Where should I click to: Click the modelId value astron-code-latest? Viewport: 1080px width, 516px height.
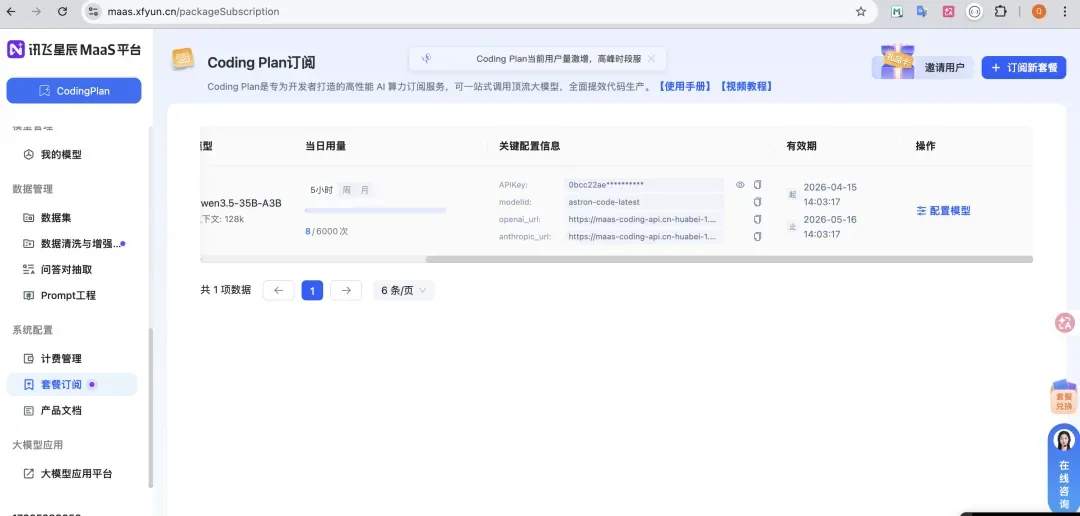click(x=643, y=202)
